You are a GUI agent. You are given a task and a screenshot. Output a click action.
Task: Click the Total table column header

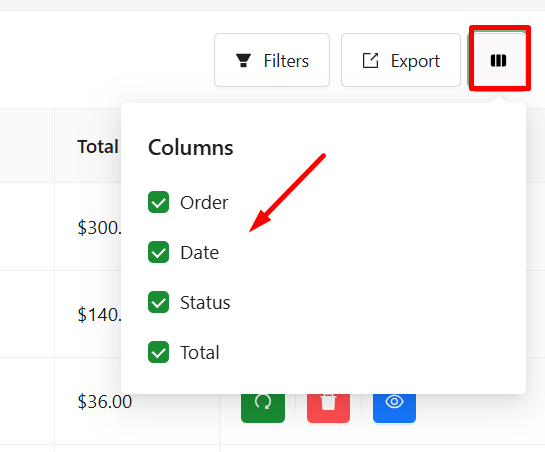click(98, 146)
